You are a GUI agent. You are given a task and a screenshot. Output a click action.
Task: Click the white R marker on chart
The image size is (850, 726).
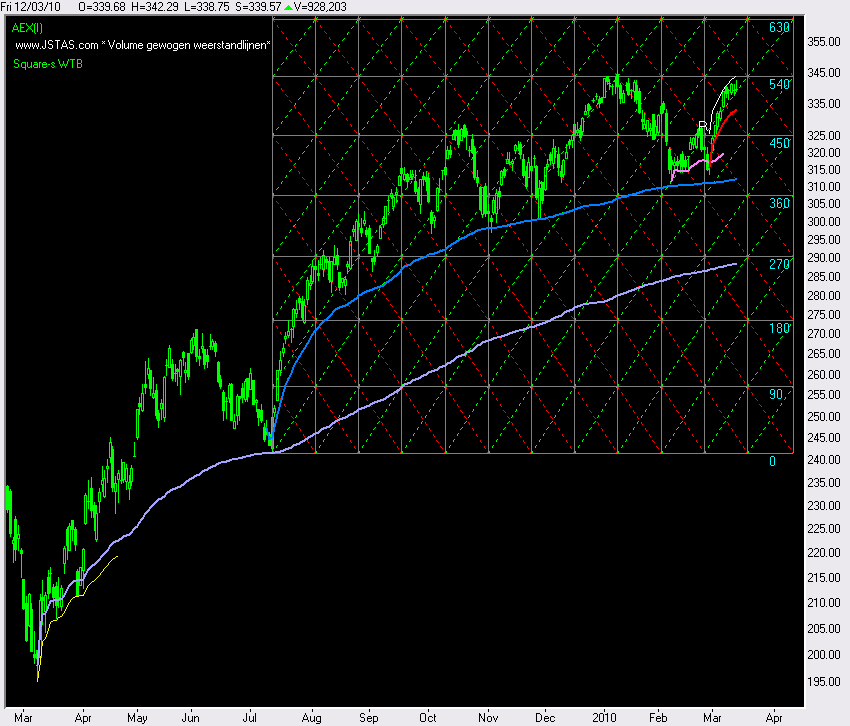click(x=702, y=126)
